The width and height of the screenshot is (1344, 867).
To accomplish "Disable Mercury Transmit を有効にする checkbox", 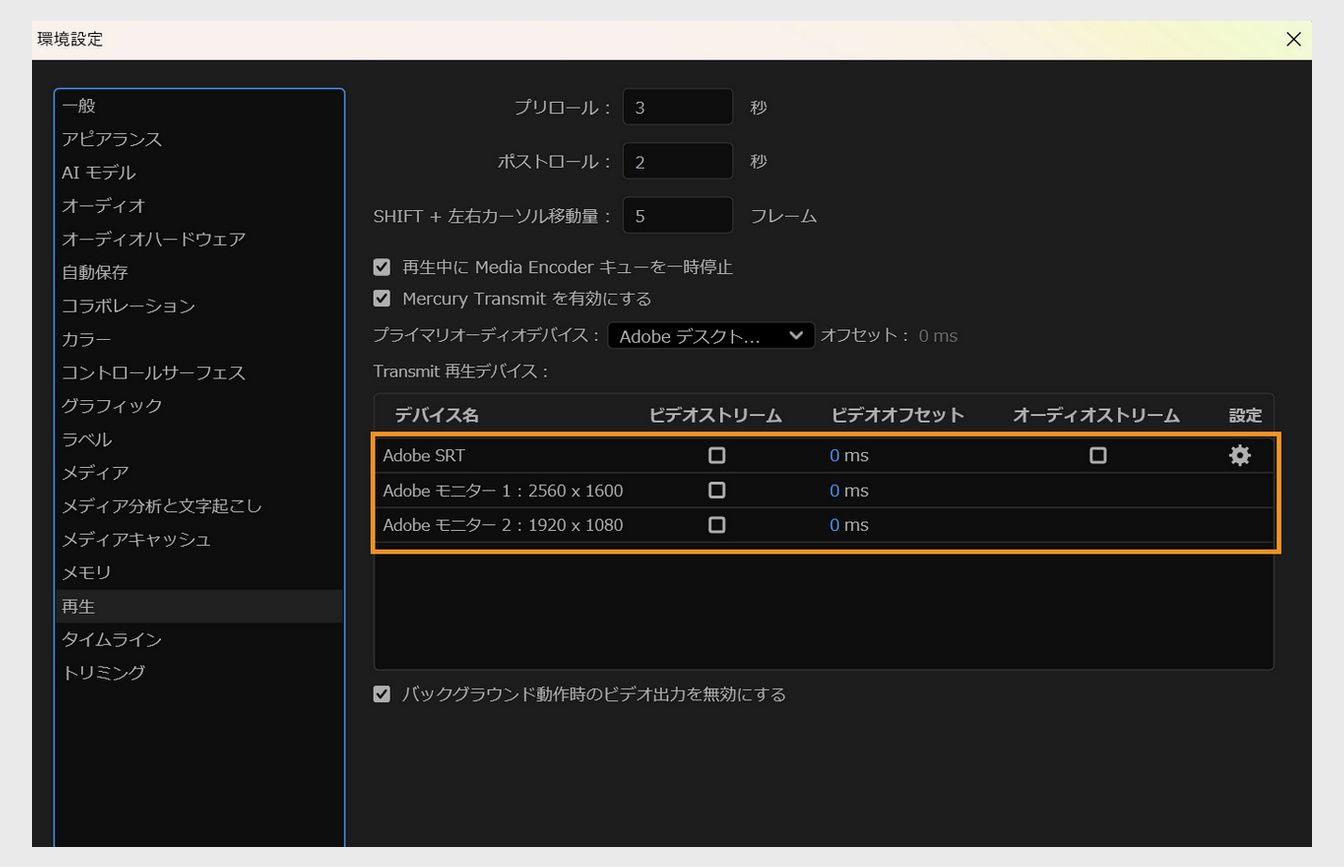I will pos(381,298).
